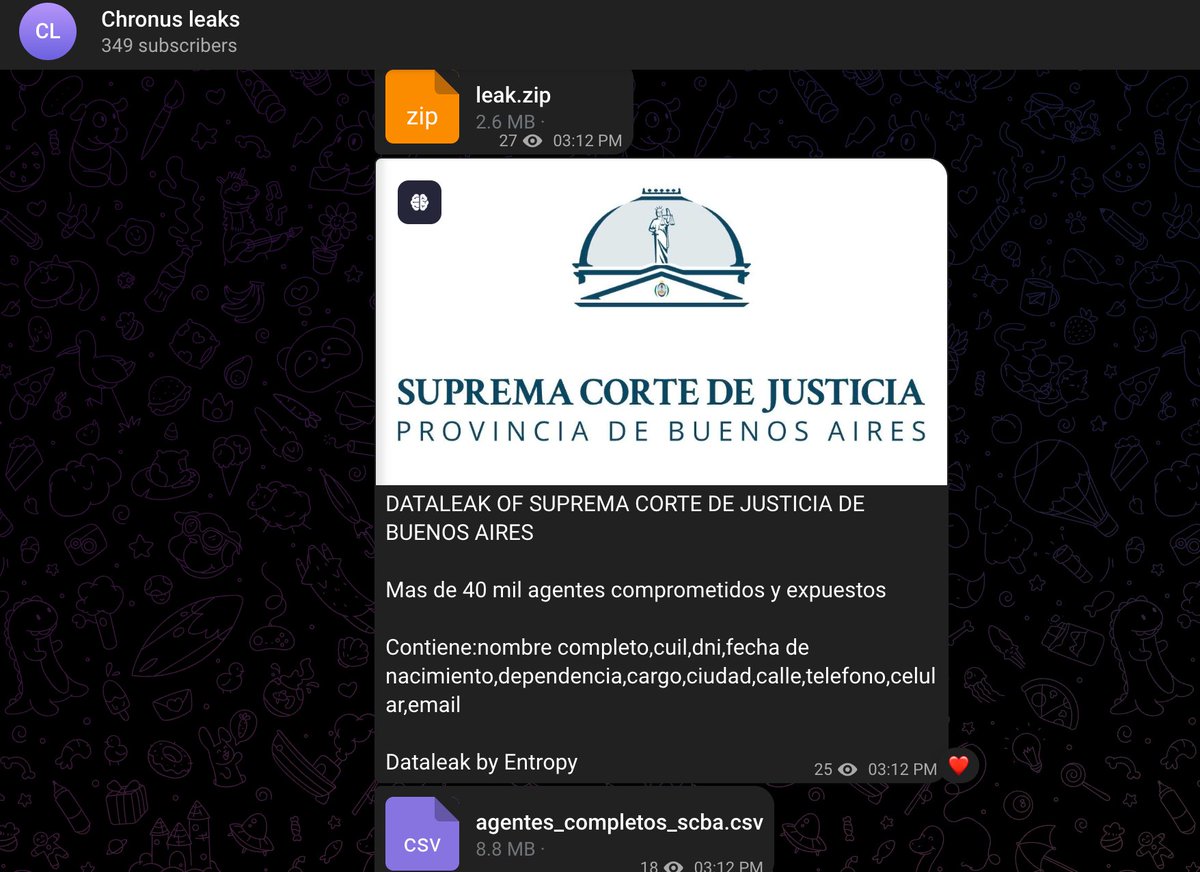The width and height of the screenshot is (1200, 872).
Task: Click the Mas de 40 mil agentes line
Action: 636,590
